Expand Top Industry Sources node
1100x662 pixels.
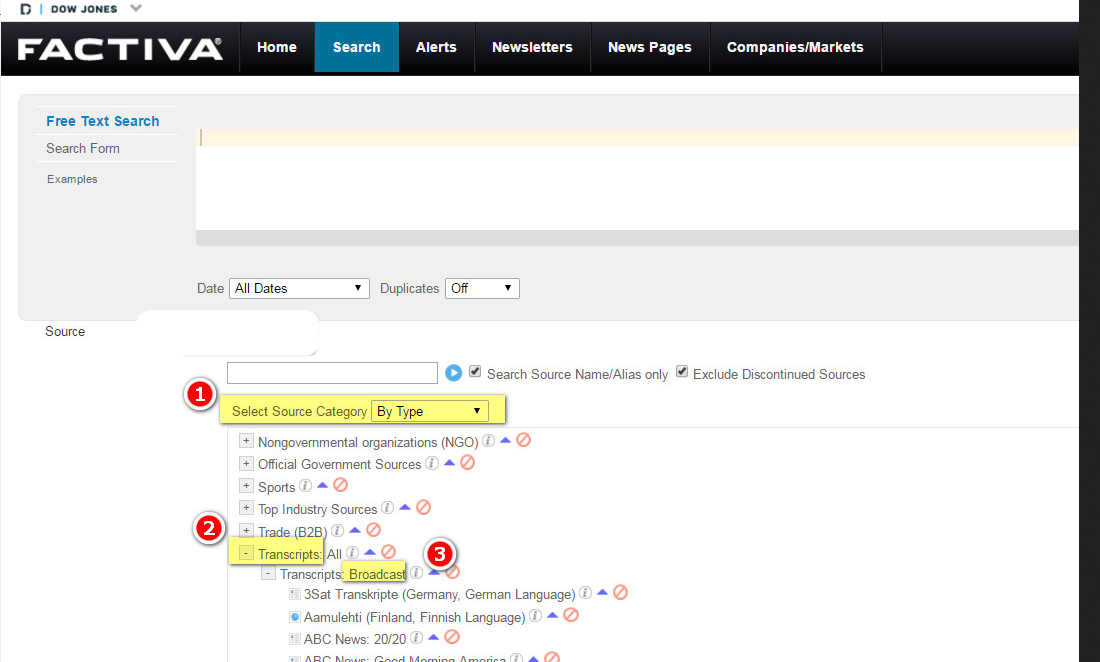(x=246, y=508)
